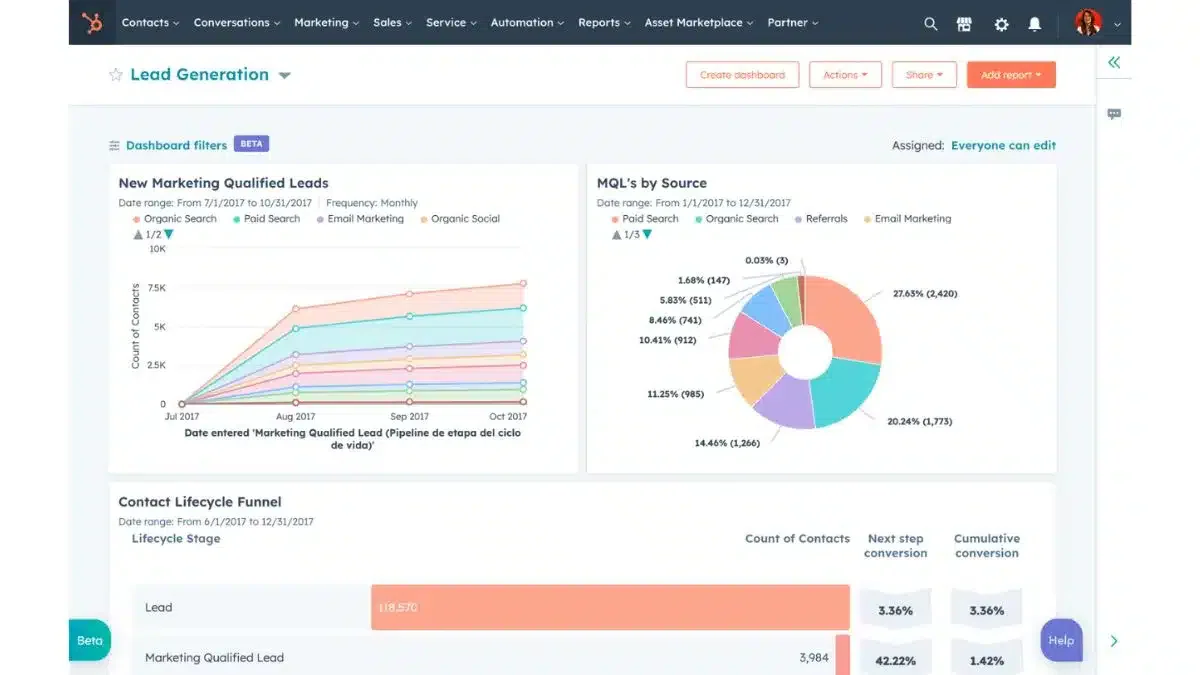Click Create dashboard button
The height and width of the screenshot is (675, 1200).
(742, 75)
